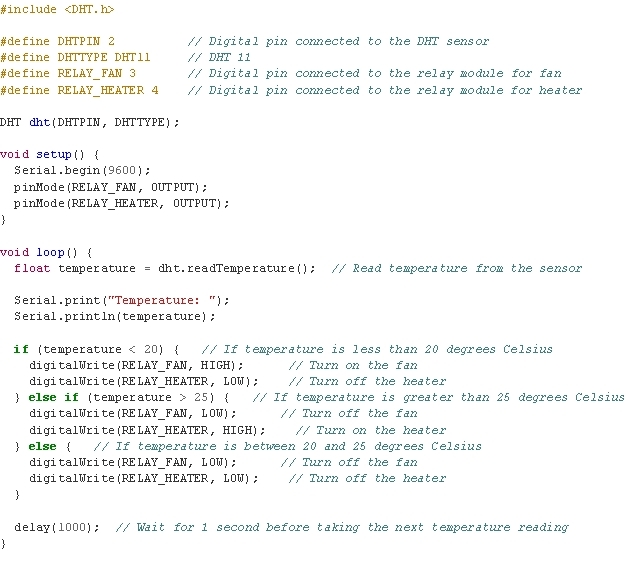Click the #include <DHT.h> line
The image size is (634, 580).
(57, 9)
